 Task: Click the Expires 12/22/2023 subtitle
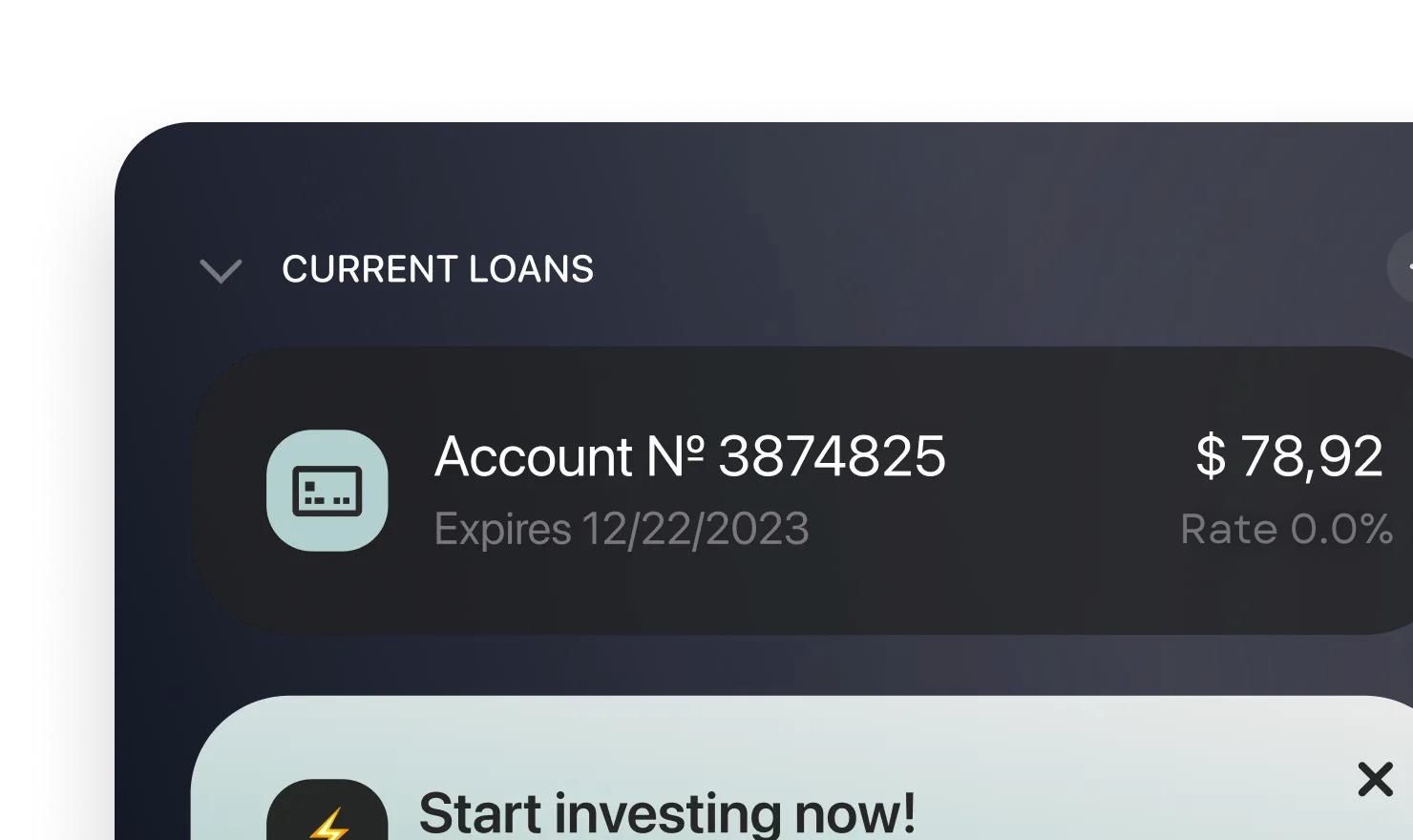pos(622,529)
